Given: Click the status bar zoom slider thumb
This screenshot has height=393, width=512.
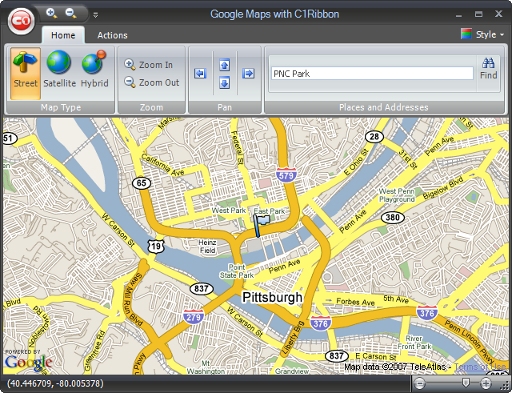Looking at the screenshot, I should pyautogui.click(x=466, y=383).
